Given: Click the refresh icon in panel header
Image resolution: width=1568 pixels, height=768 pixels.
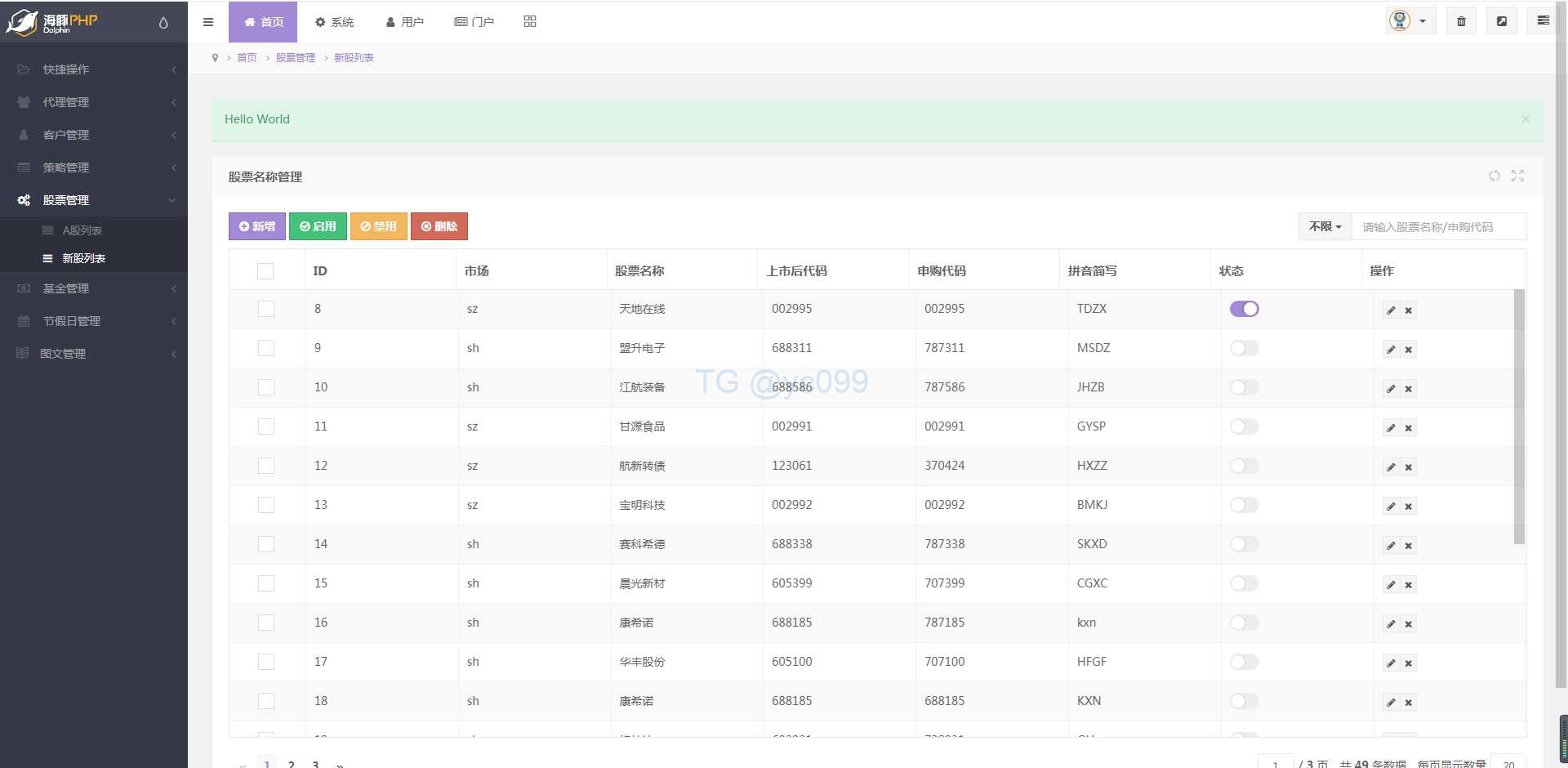Looking at the screenshot, I should [1494, 176].
